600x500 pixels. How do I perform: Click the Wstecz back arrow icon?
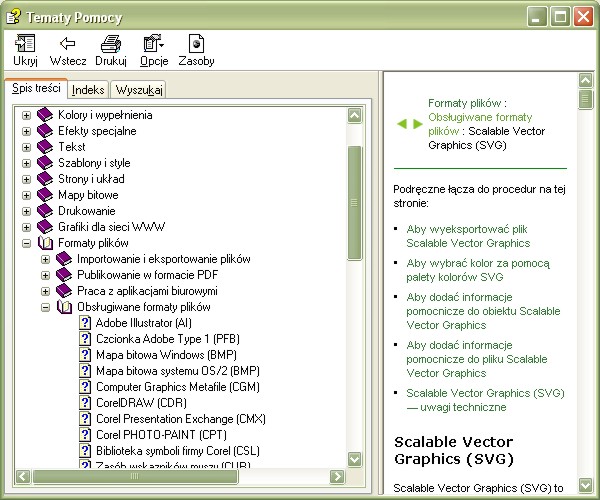(68, 44)
